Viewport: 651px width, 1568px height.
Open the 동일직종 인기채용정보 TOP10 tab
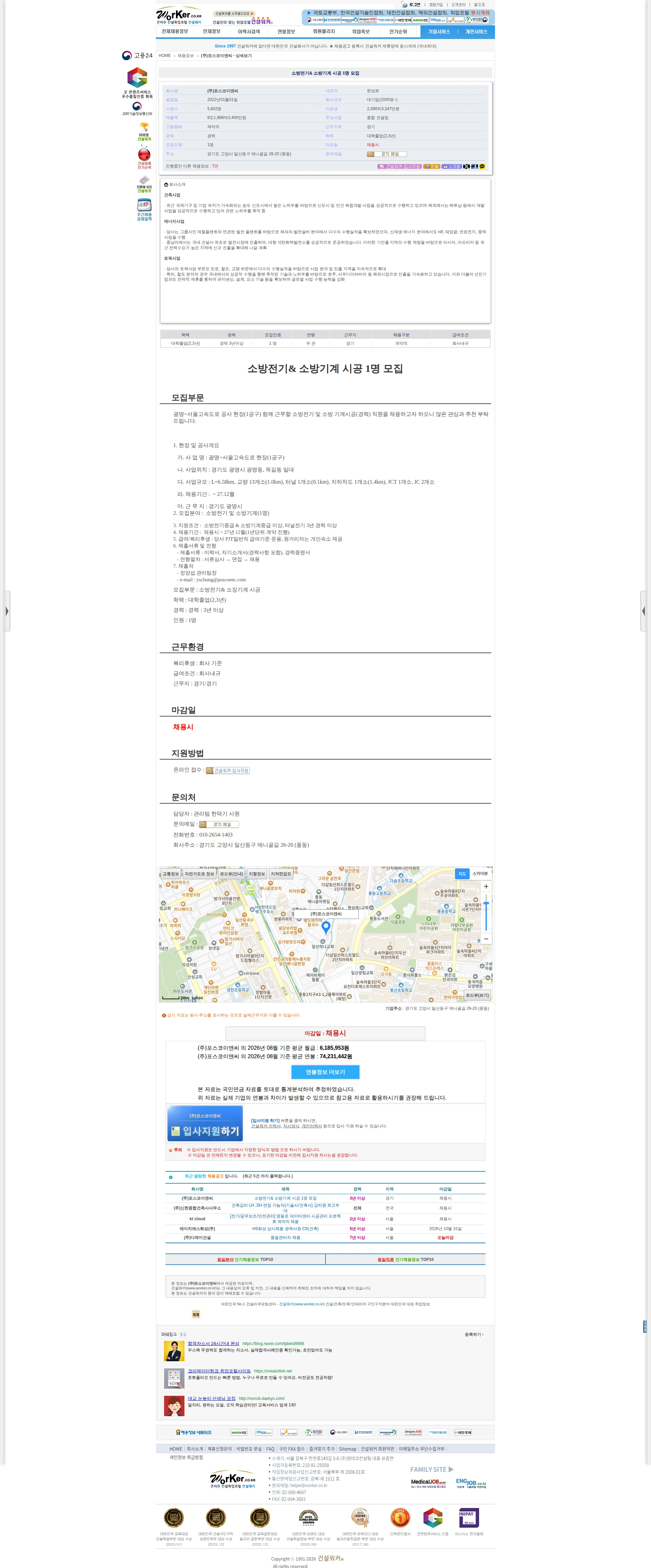(406, 1260)
